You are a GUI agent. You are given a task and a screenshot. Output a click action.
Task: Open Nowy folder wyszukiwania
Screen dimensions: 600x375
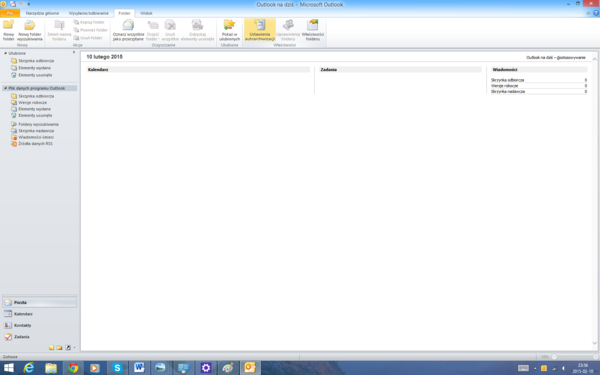pos(29,30)
